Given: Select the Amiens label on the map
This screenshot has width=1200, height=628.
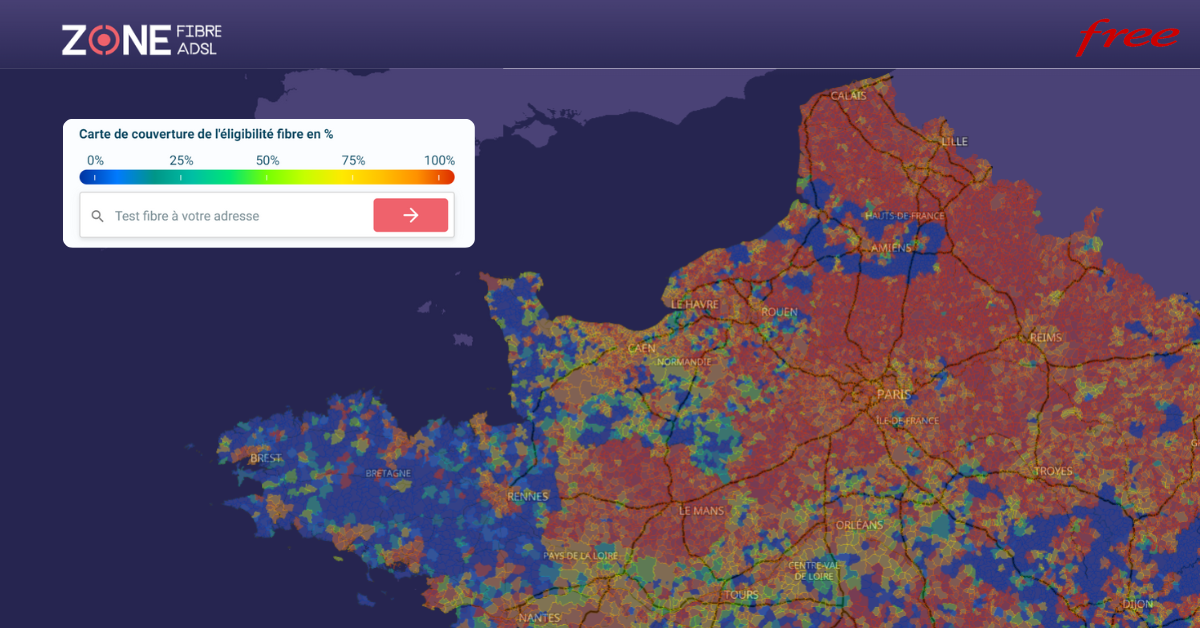Looking at the screenshot, I should [891, 247].
